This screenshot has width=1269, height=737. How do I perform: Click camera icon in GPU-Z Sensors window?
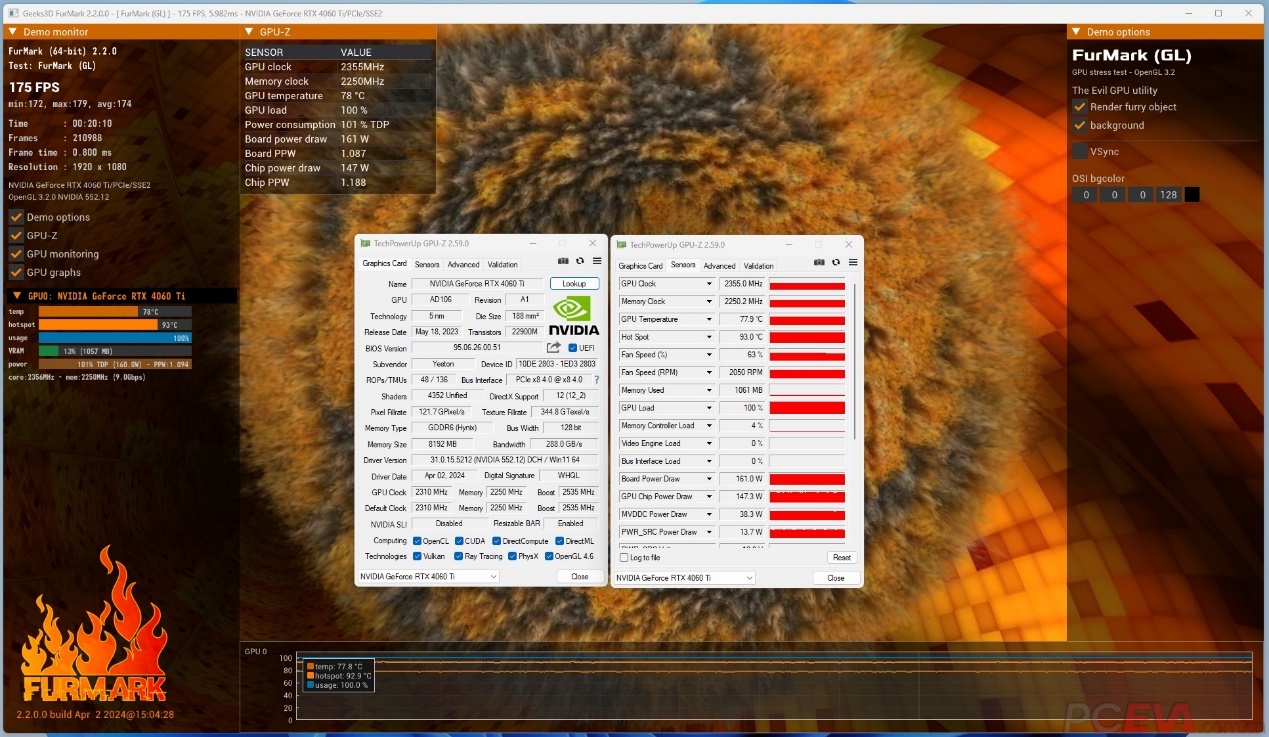click(819, 262)
